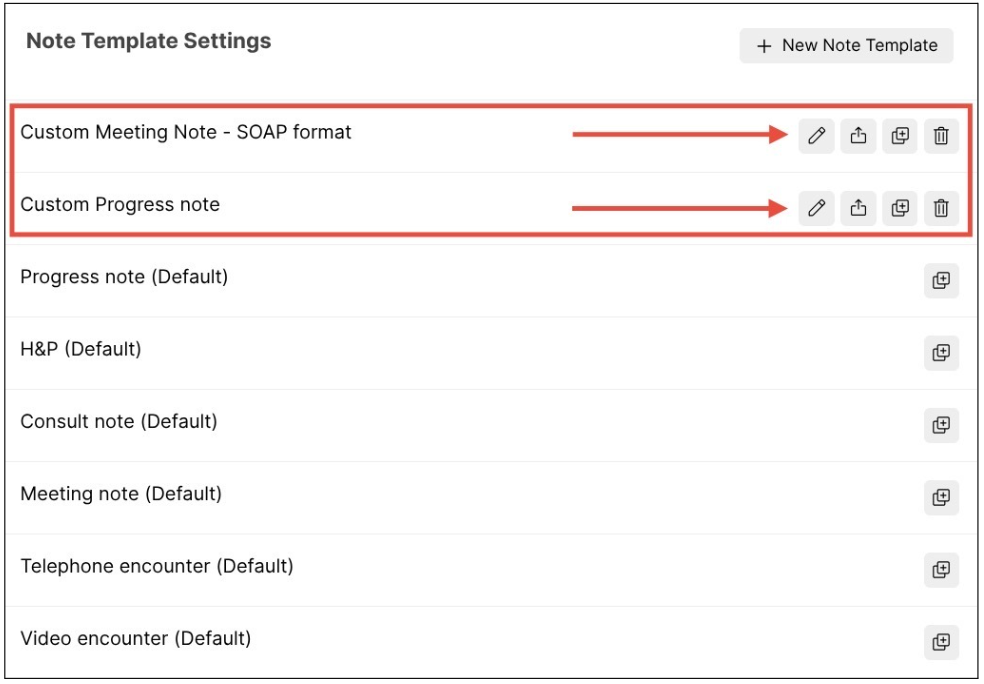Viewport: 984px width, 684px height.
Task: Duplicate the Meeting note (Default) template
Action: pos(941,494)
